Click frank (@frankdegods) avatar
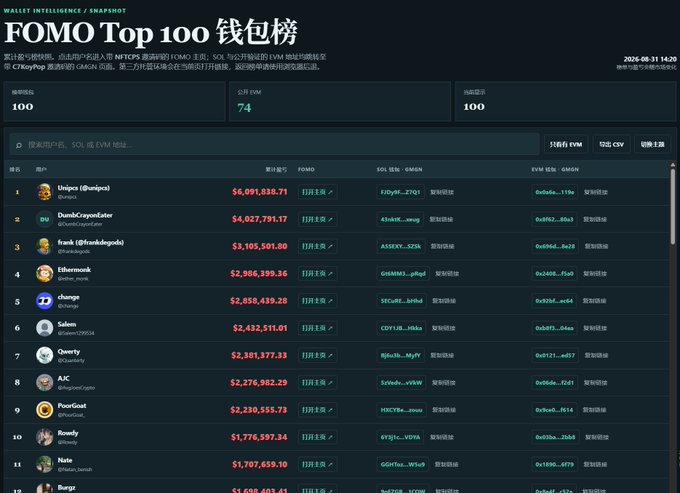This screenshot has width=680, height=493. (44, 246)
